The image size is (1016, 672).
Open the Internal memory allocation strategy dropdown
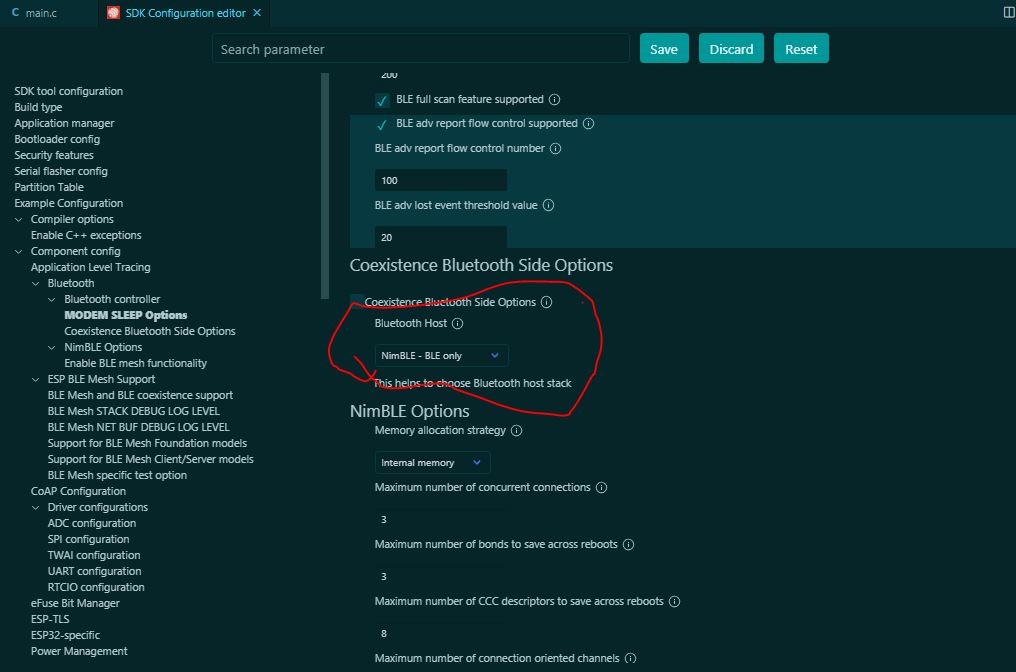[431, 462]
